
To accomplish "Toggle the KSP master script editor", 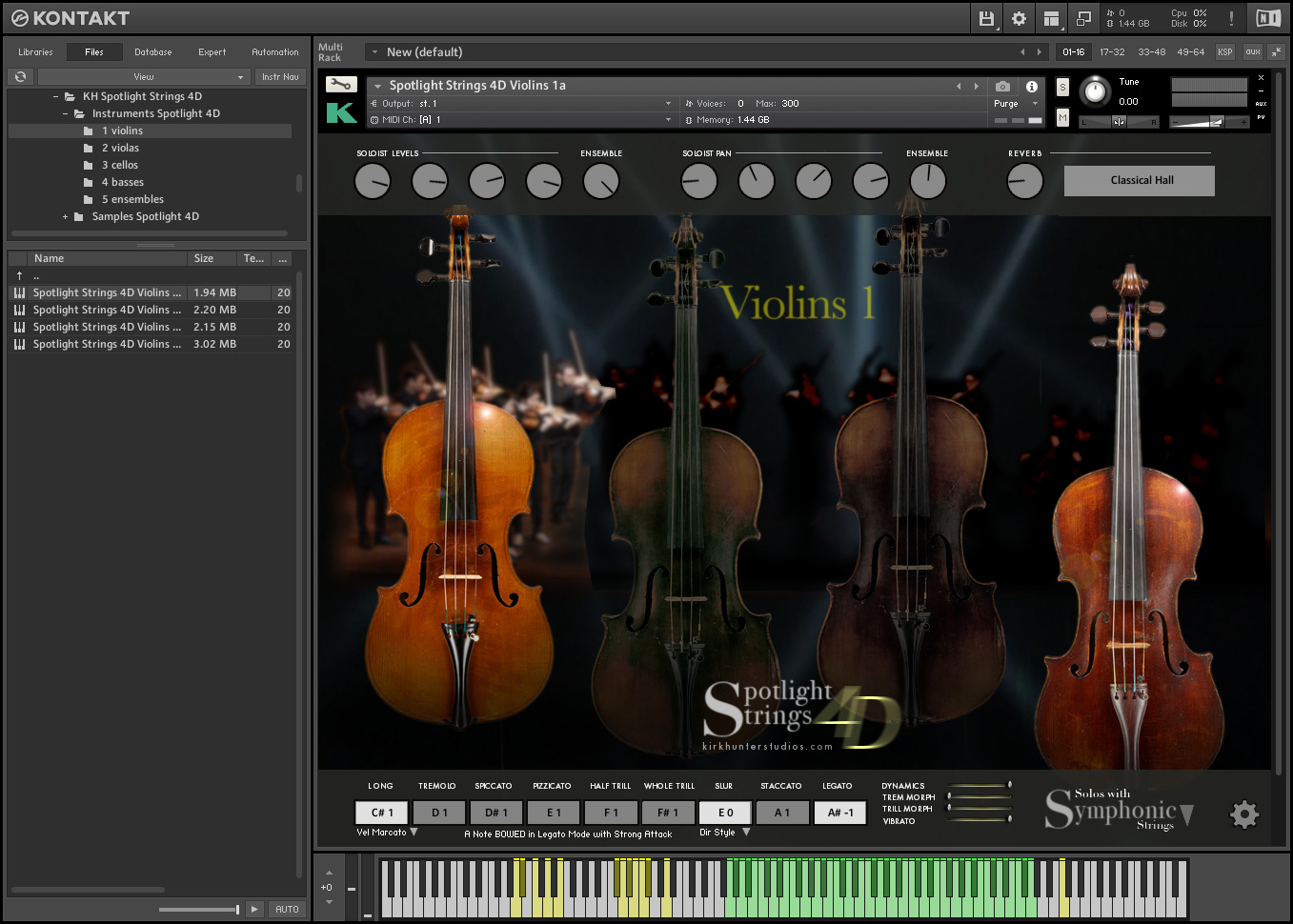I will (x=1225, y=52).
